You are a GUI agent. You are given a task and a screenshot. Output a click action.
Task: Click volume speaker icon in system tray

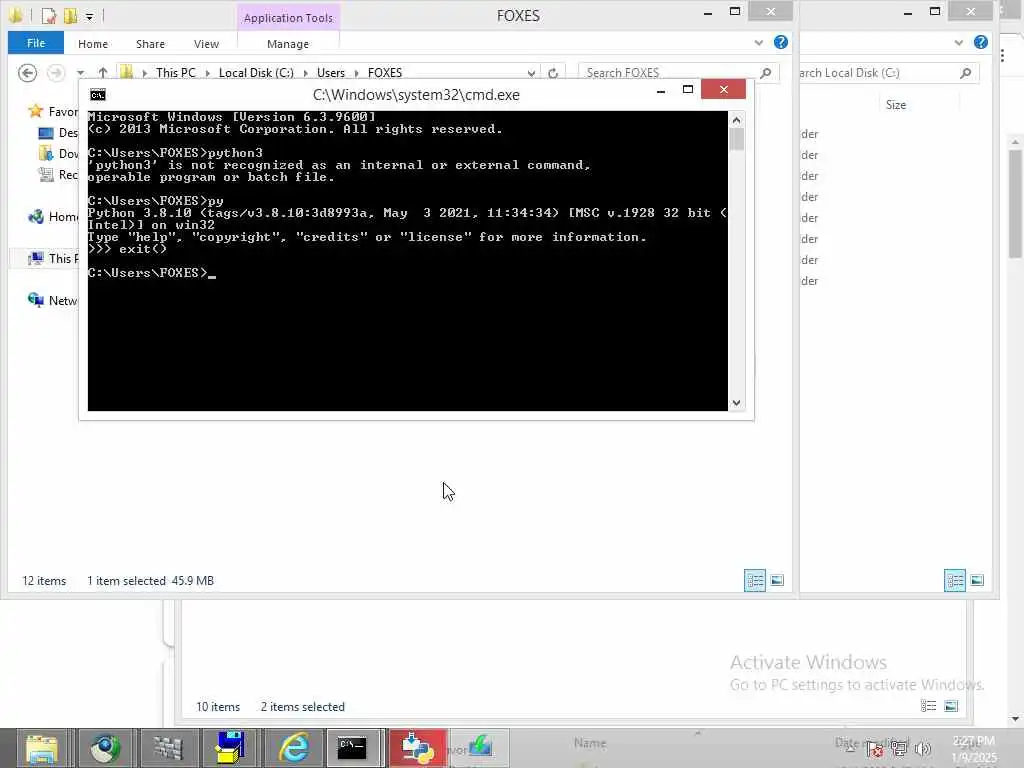click(x=923, y=749)
